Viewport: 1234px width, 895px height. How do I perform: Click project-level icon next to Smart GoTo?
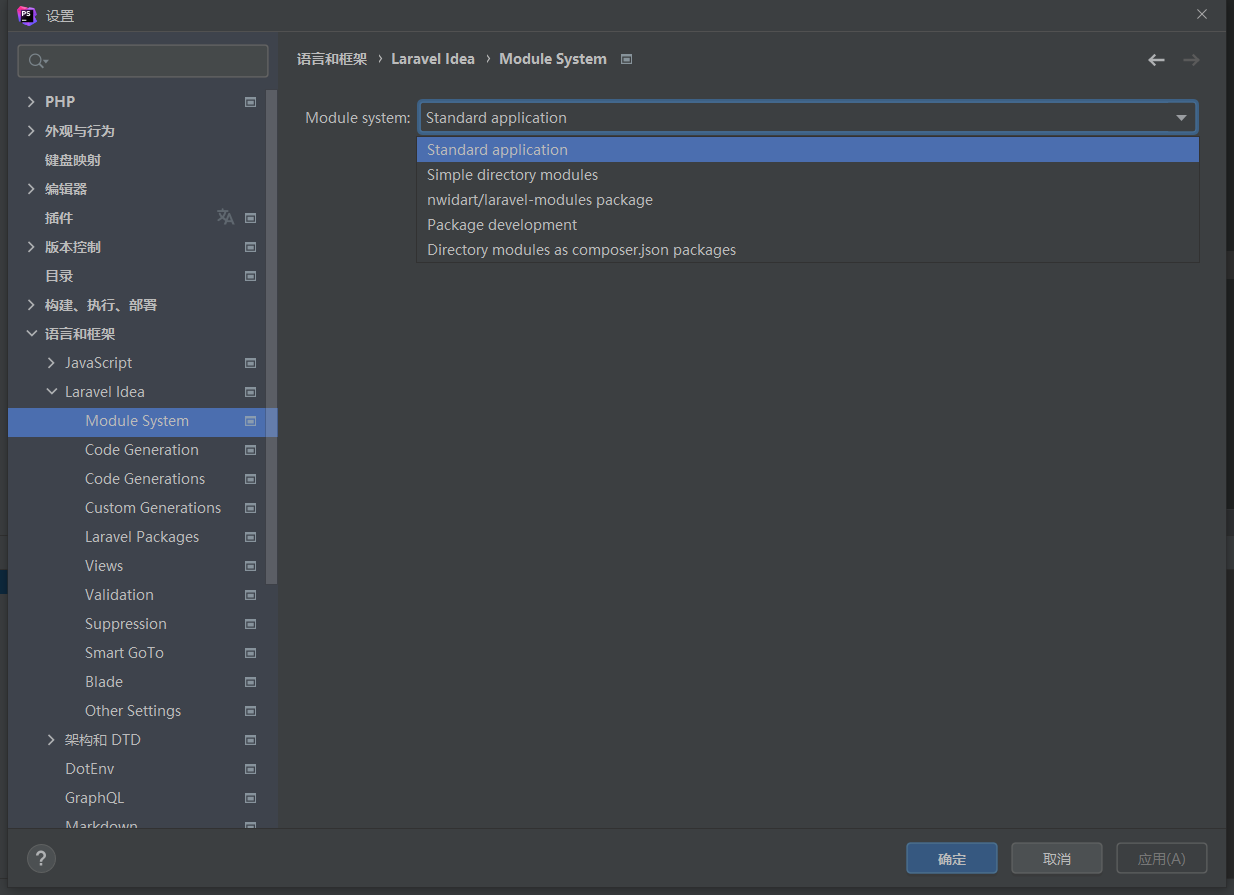coord(251,653)
